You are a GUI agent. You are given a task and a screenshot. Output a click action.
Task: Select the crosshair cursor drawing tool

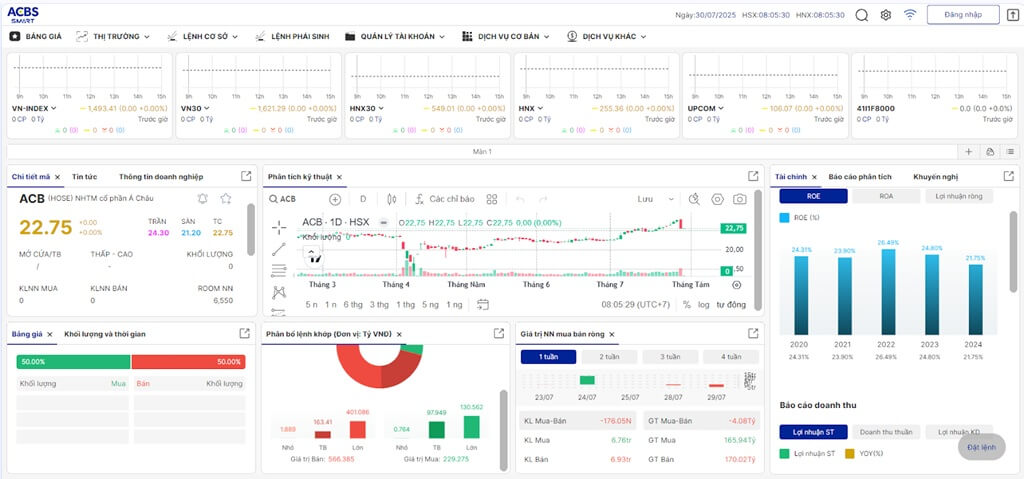279,226
